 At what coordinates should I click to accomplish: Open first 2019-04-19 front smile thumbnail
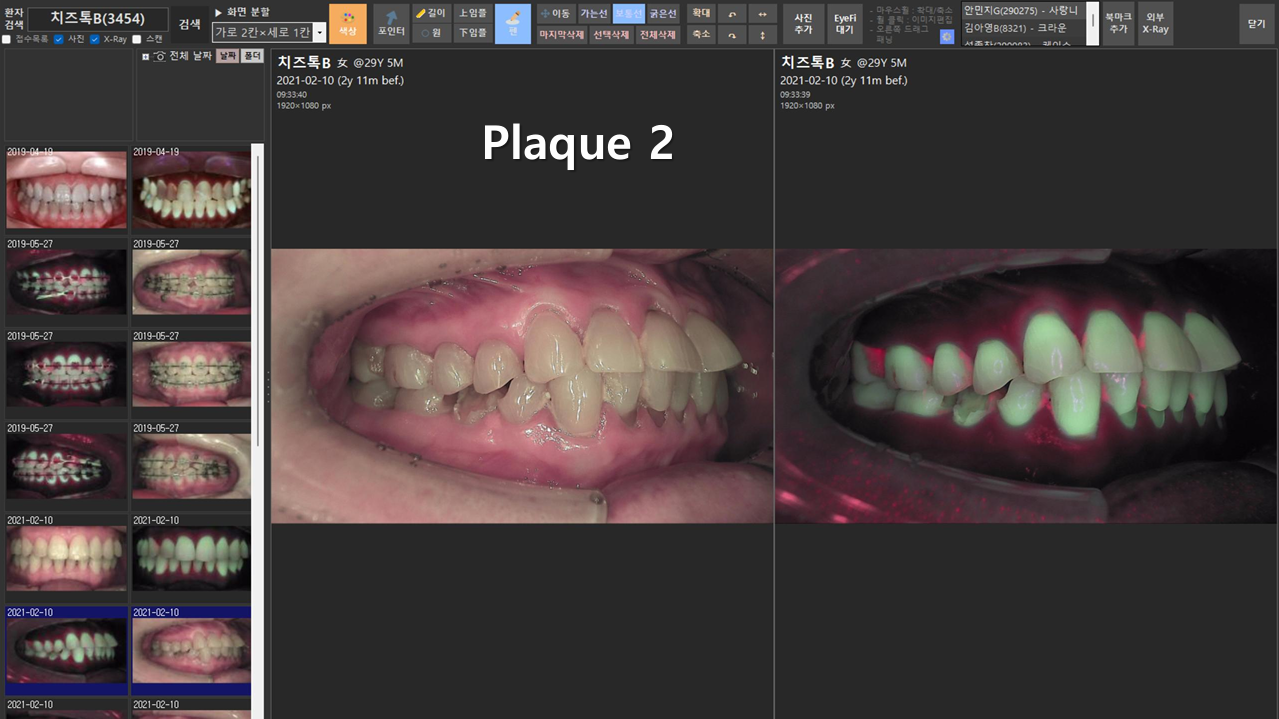point(67,190)
